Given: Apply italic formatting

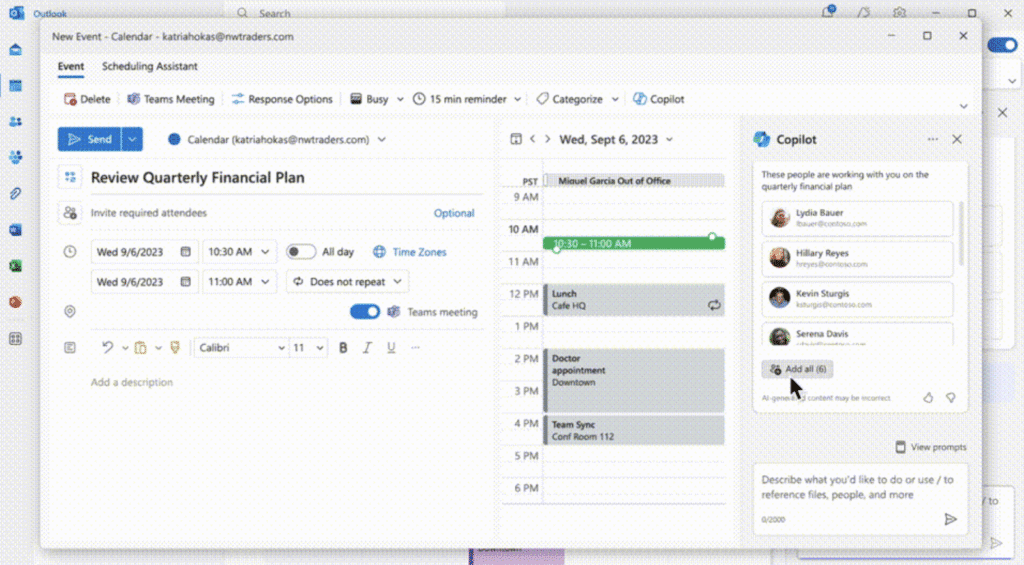Looking at the screenshot, I should (367, 347).
